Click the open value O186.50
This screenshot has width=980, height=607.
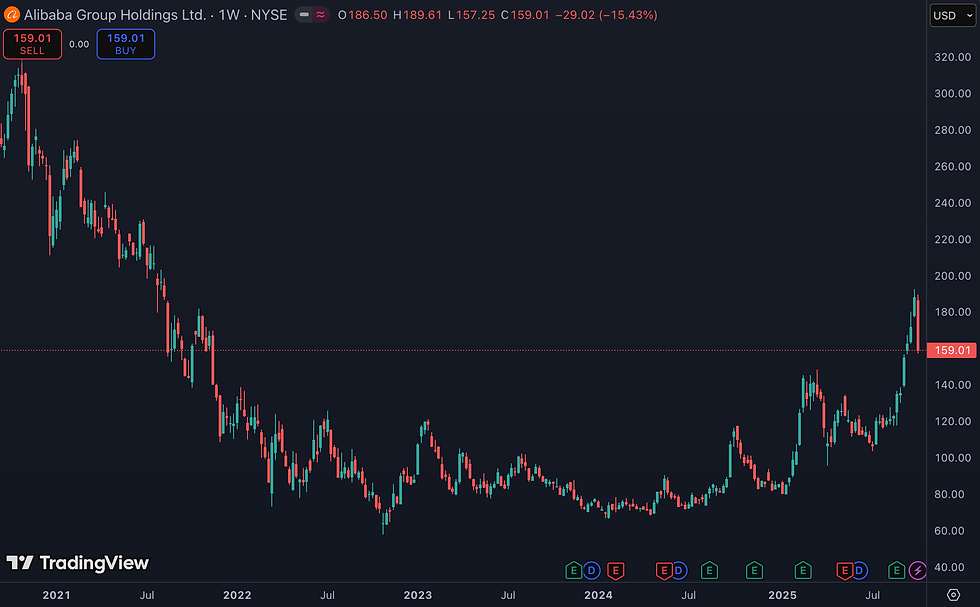[x=362, y=15]
